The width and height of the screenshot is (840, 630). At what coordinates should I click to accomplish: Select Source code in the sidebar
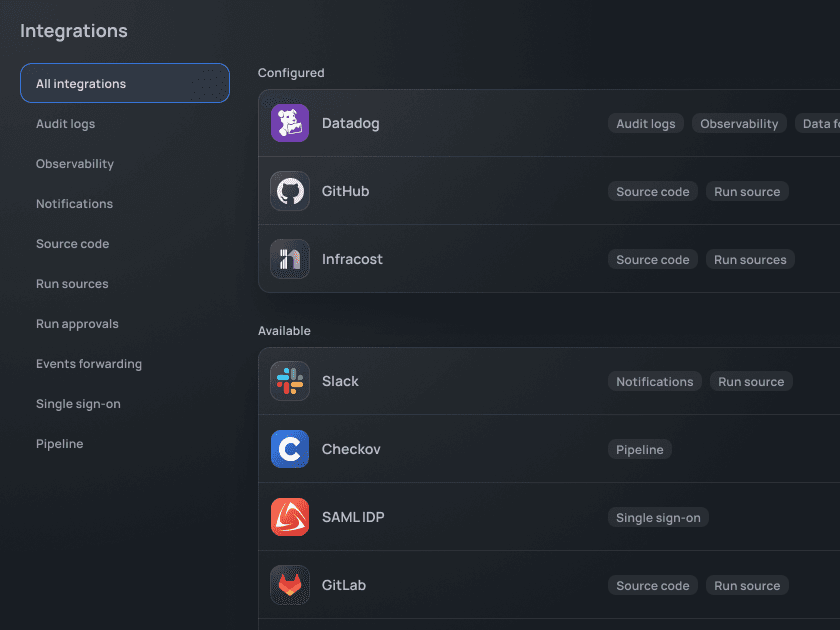click(x=72, y=243)
